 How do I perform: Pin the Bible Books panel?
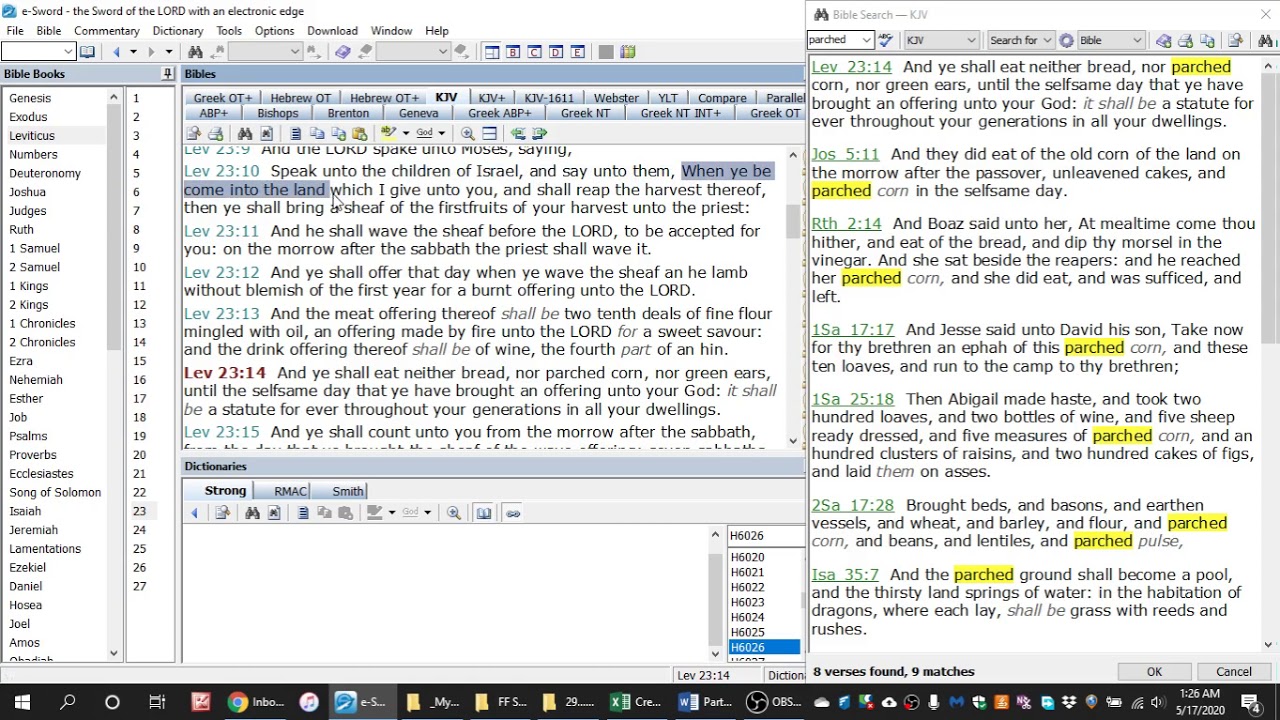click(x=167, y=74)
